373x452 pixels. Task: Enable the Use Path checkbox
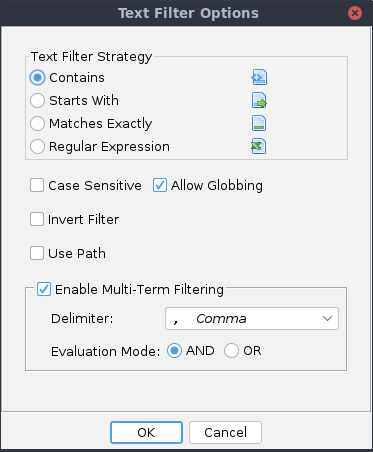pos(37,253)
